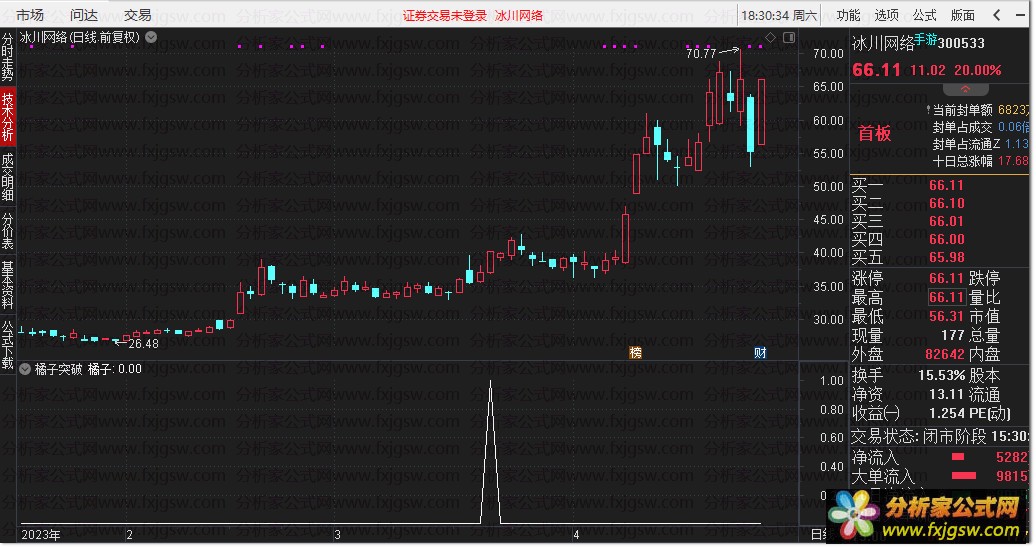Open the 功能 menu

tap(848, 15)
